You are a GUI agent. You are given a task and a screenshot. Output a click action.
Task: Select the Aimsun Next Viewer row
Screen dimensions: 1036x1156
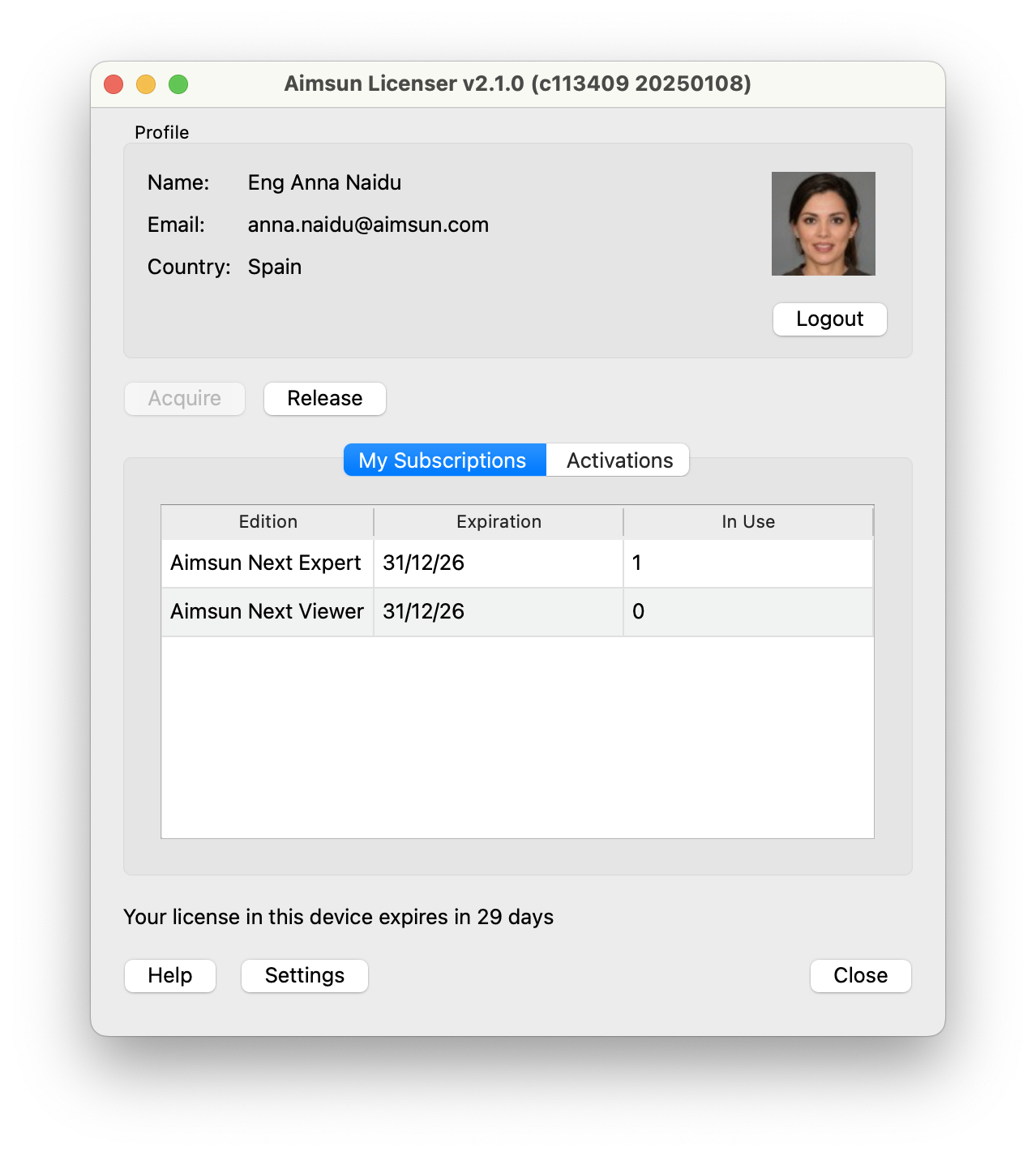pyautogui.click(x=267, y=612)
